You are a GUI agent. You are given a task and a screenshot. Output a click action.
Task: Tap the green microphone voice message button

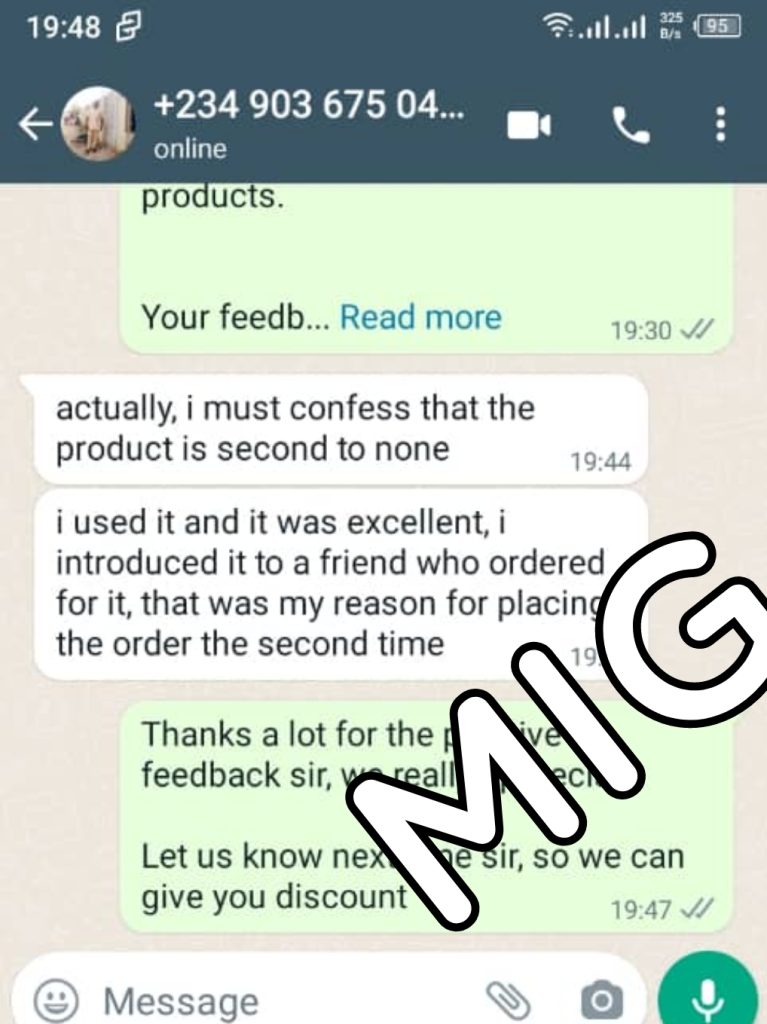[707, 991]
